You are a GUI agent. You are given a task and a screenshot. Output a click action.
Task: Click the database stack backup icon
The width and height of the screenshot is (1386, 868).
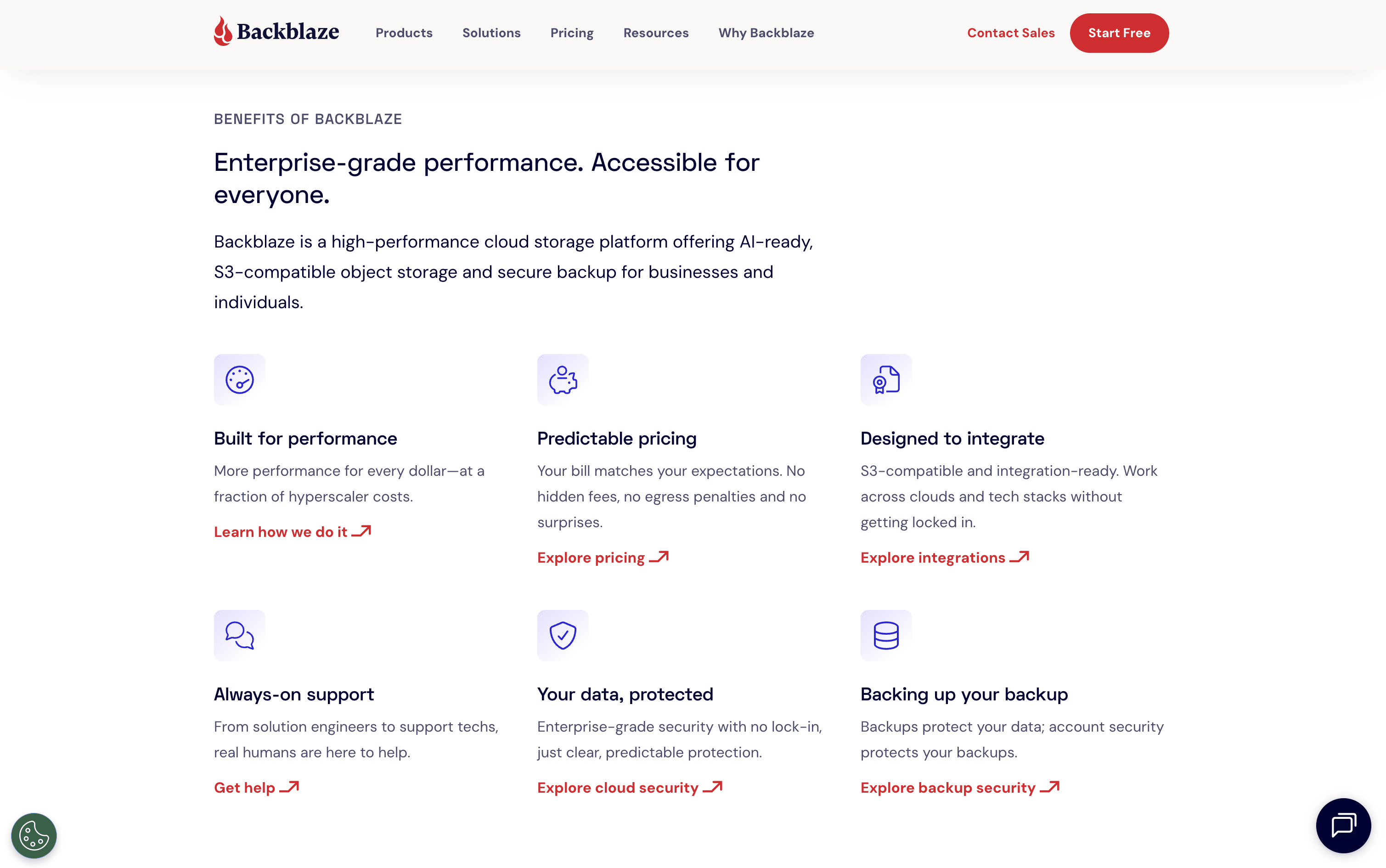tap(885, 635)
